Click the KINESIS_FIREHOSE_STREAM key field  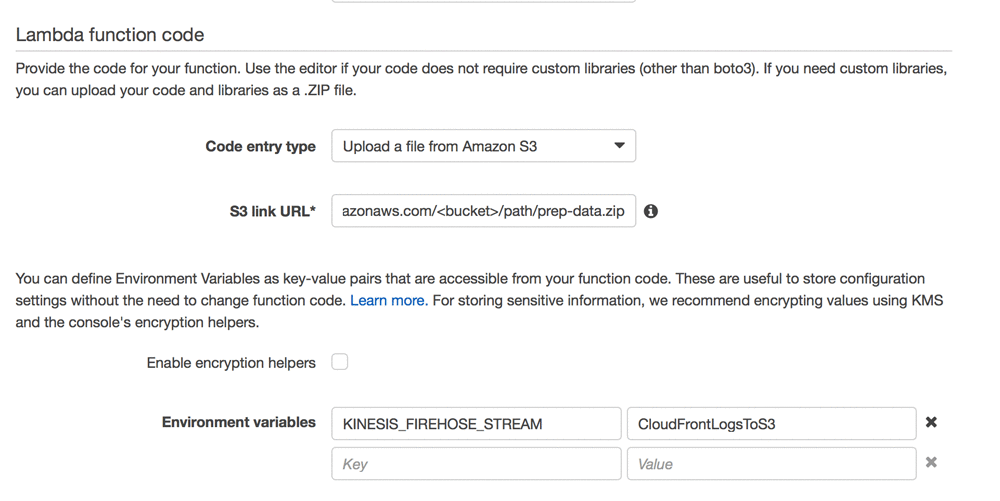pyautogui.click(x=476, y=424)
